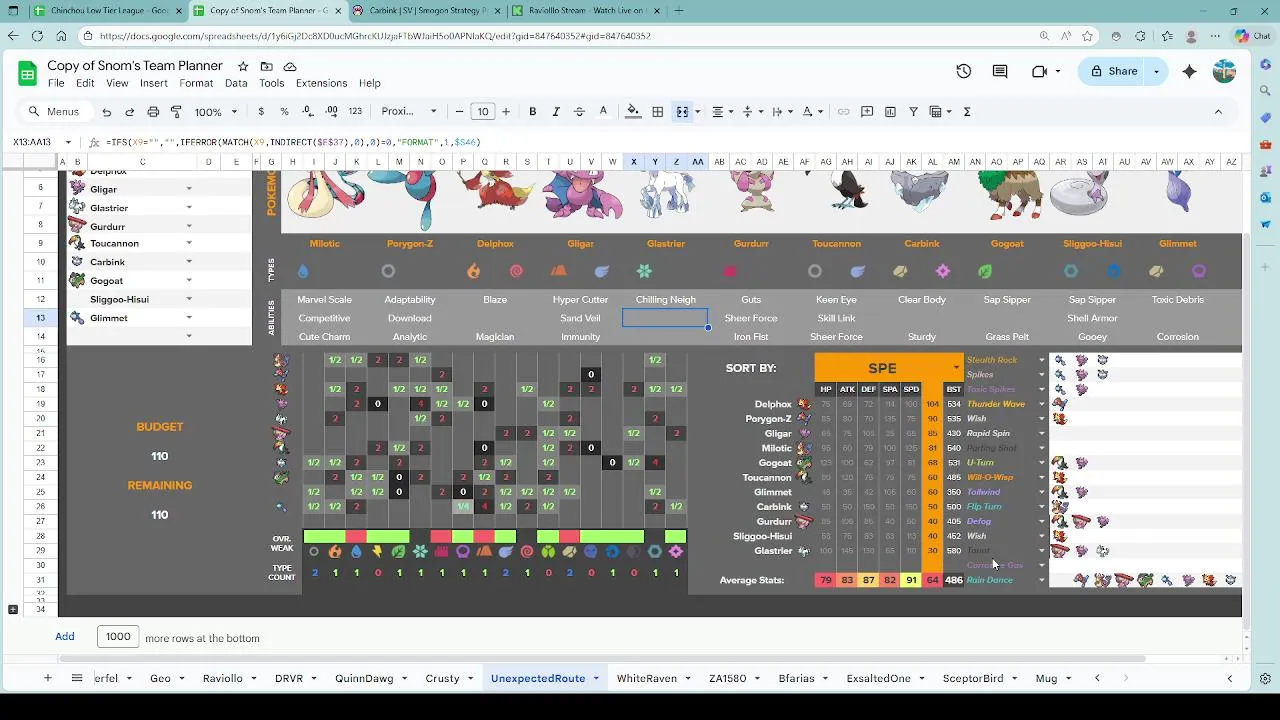
Task: Open the comments panel icon
Action: tap(1000, 71)
